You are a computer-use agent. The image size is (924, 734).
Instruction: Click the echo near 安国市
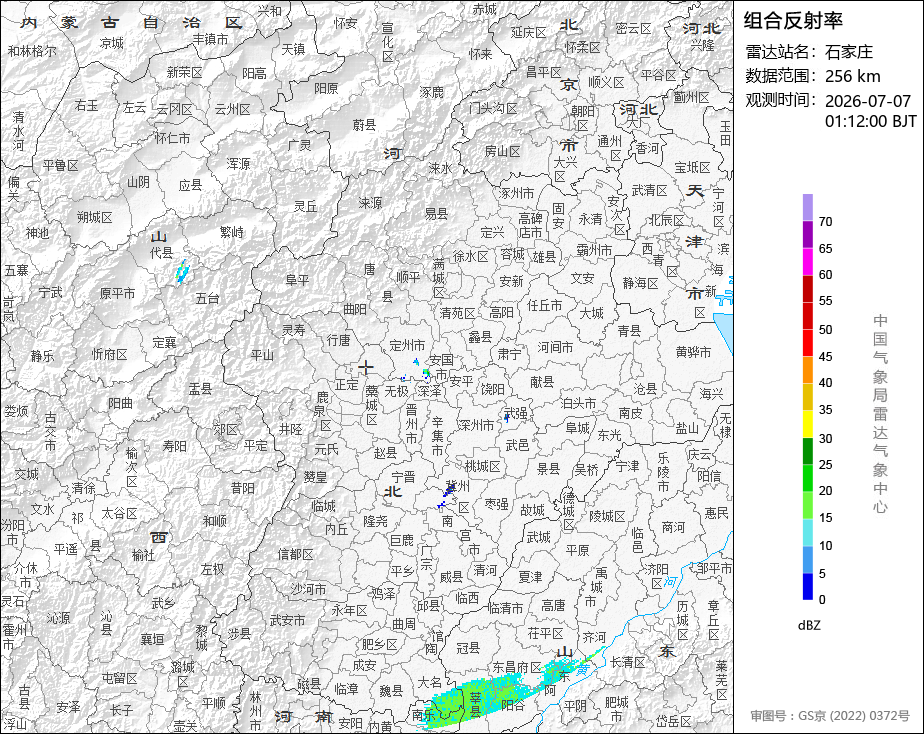[426, 373]
